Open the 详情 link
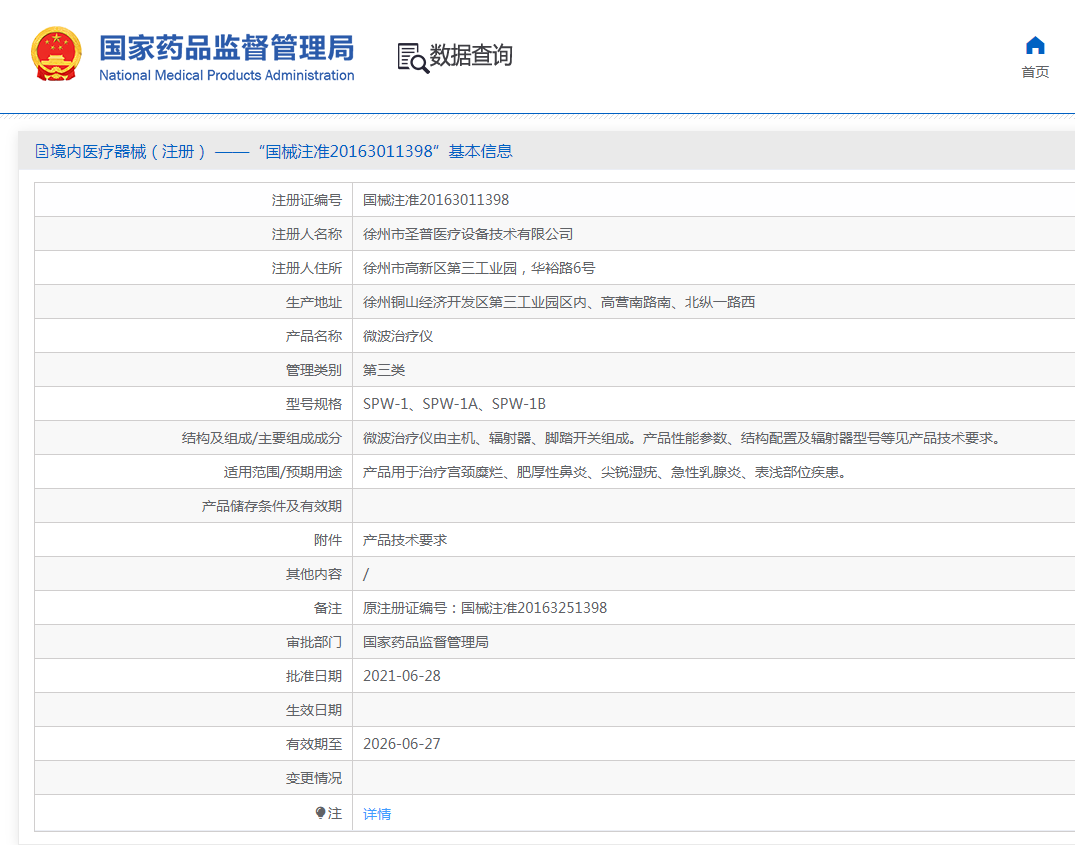 377,813
